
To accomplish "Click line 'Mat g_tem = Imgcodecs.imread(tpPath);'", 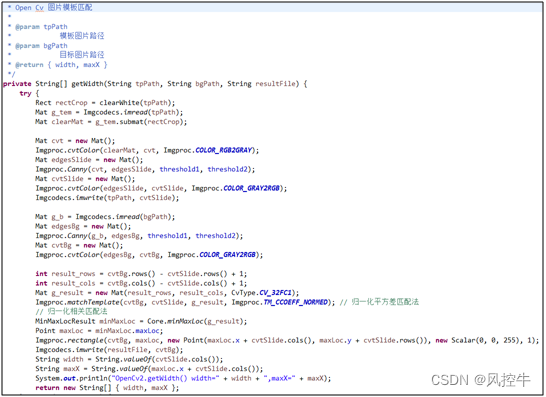I will pos(109,112).
